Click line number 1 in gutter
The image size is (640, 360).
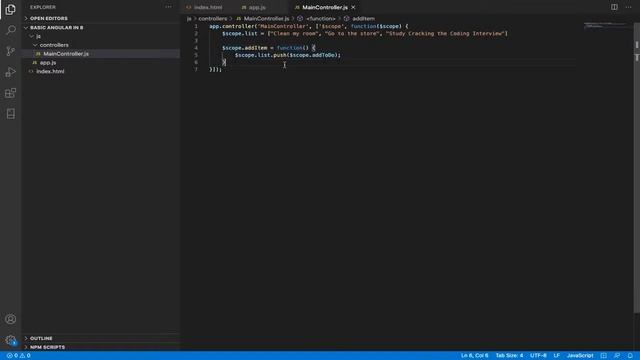click(196, 26)
